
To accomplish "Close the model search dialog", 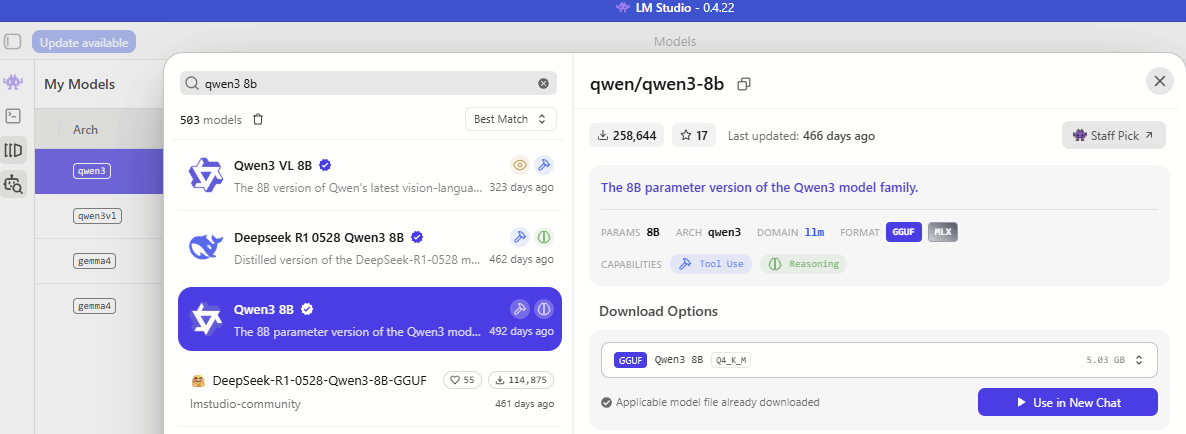I will tap(1159, 81).
